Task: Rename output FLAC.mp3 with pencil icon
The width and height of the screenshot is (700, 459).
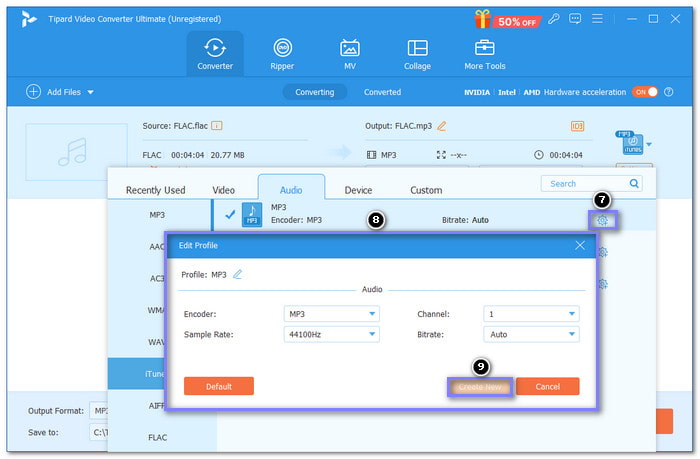Action: click(442, 126)
